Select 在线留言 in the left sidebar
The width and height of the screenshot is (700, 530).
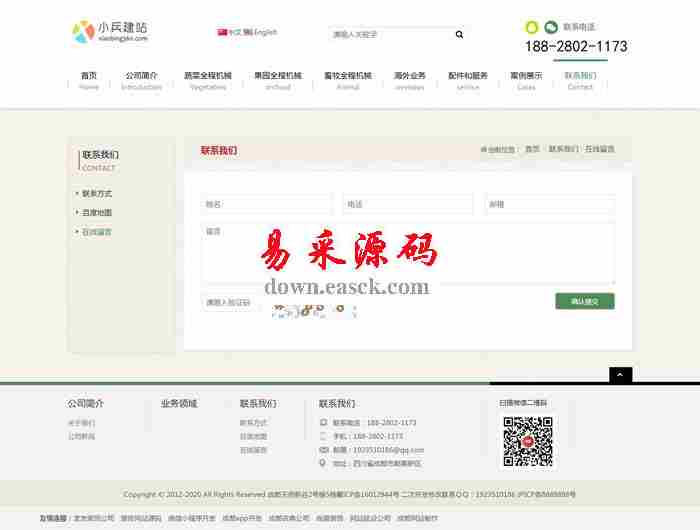[x=97, y=231]
